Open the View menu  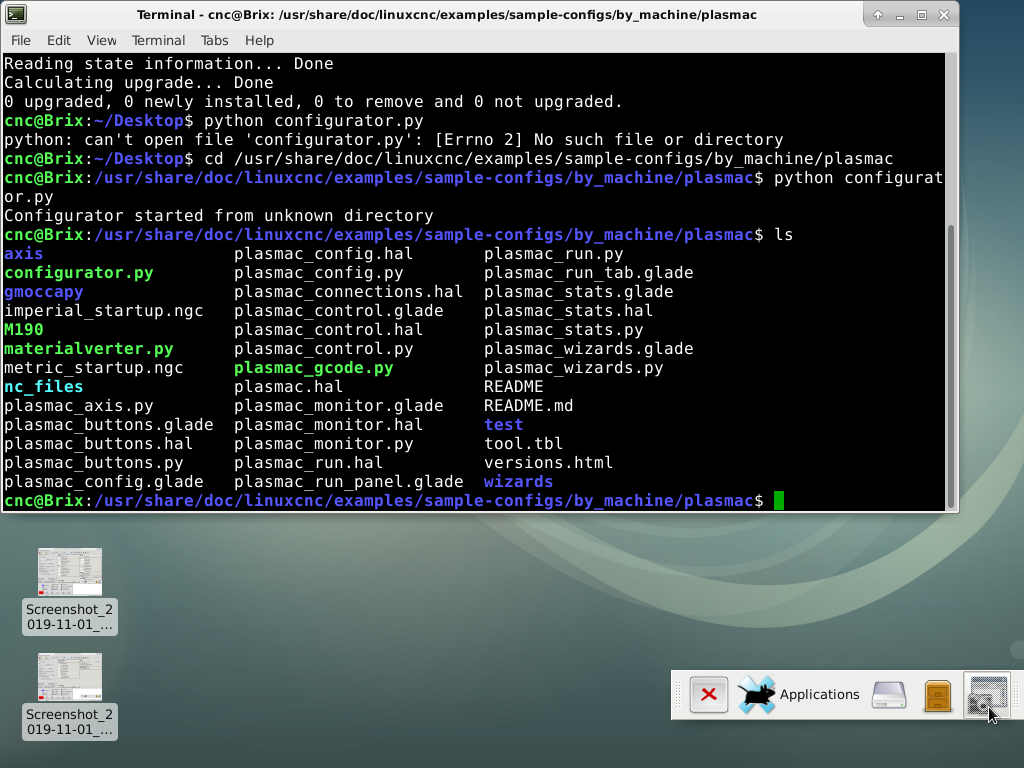click(102, 40)
